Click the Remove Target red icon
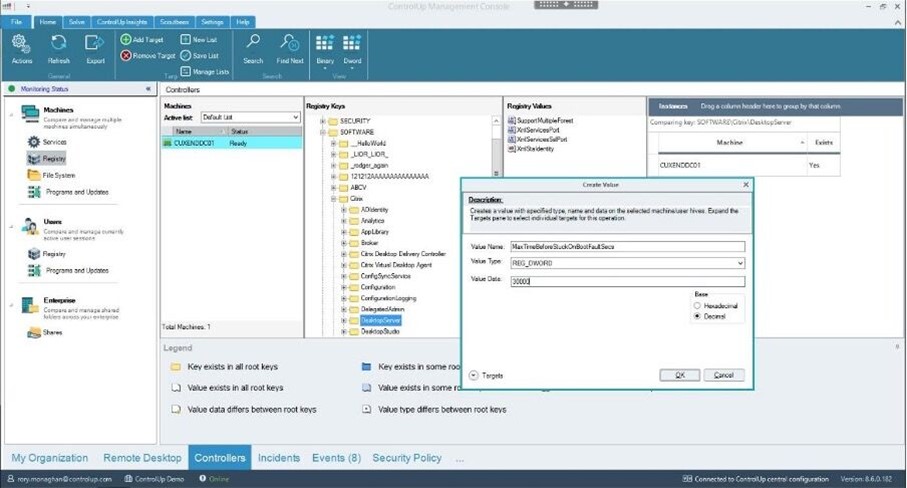 tap(126, 56)
